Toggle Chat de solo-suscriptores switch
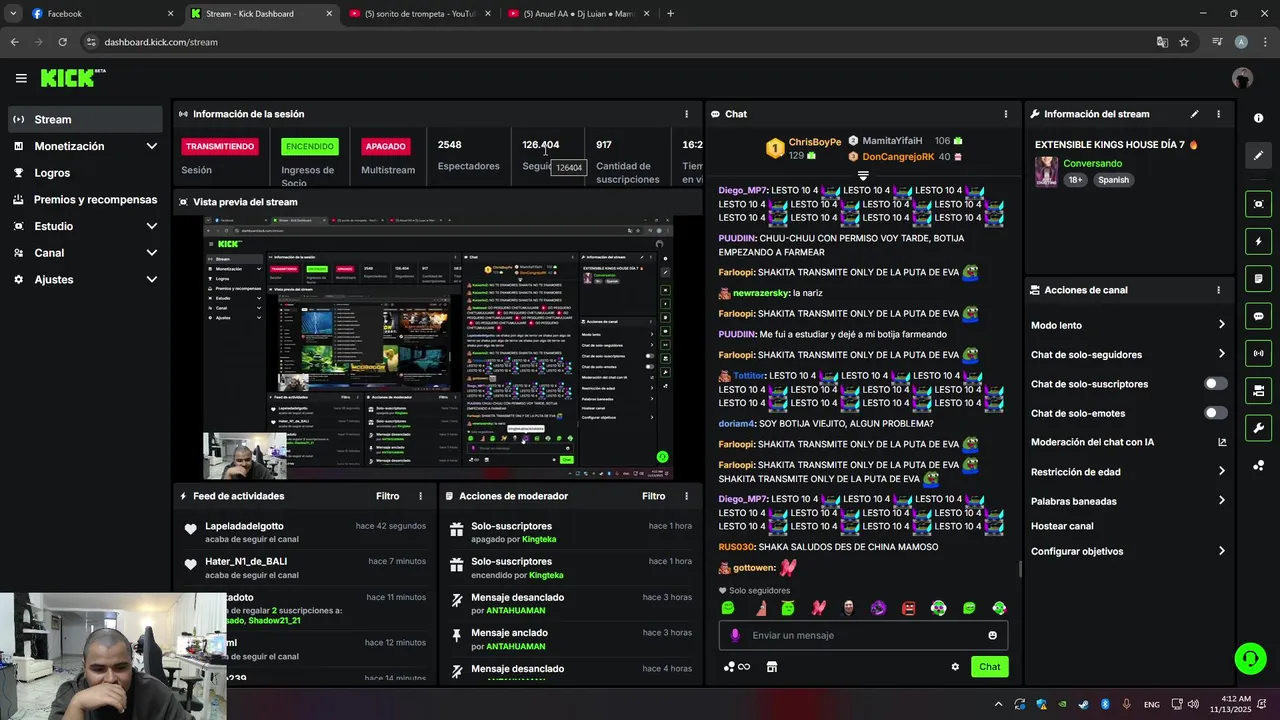The height and width of the screenshot is (720, 1280). click(1215, 384)
